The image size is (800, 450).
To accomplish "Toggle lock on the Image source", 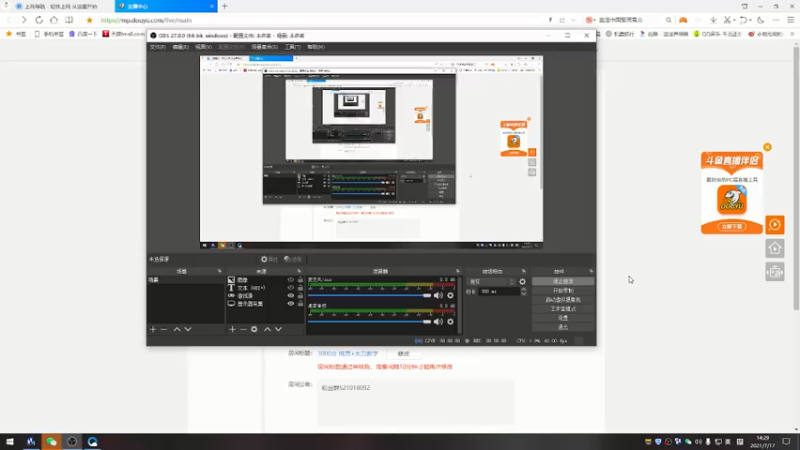I will click(300, 280).
